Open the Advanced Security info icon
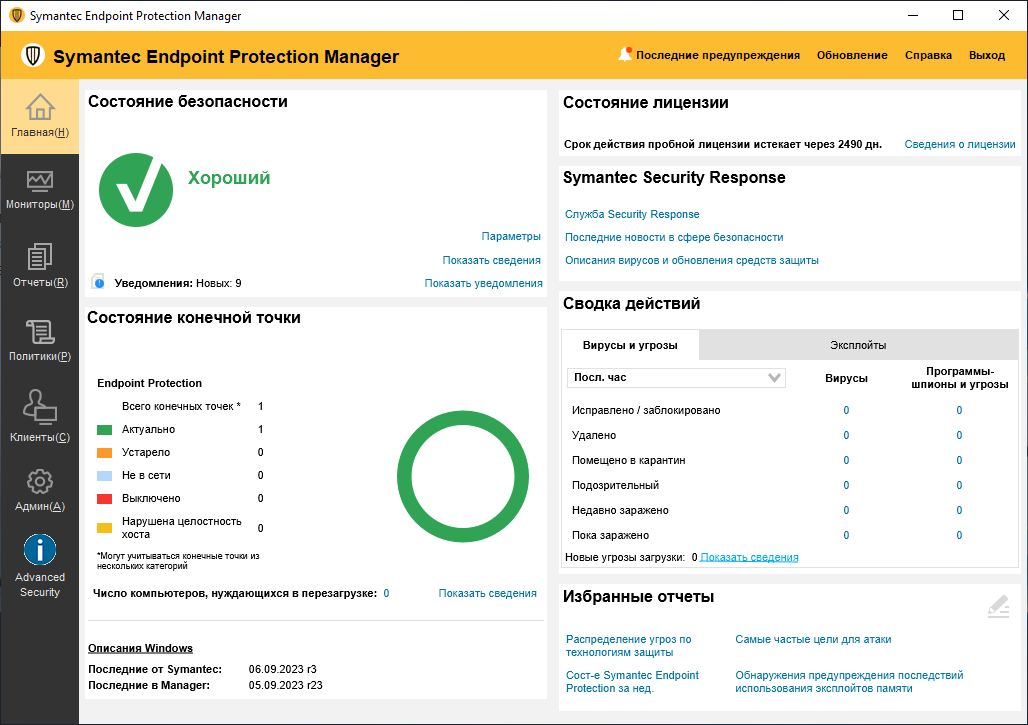 (40, 549)
